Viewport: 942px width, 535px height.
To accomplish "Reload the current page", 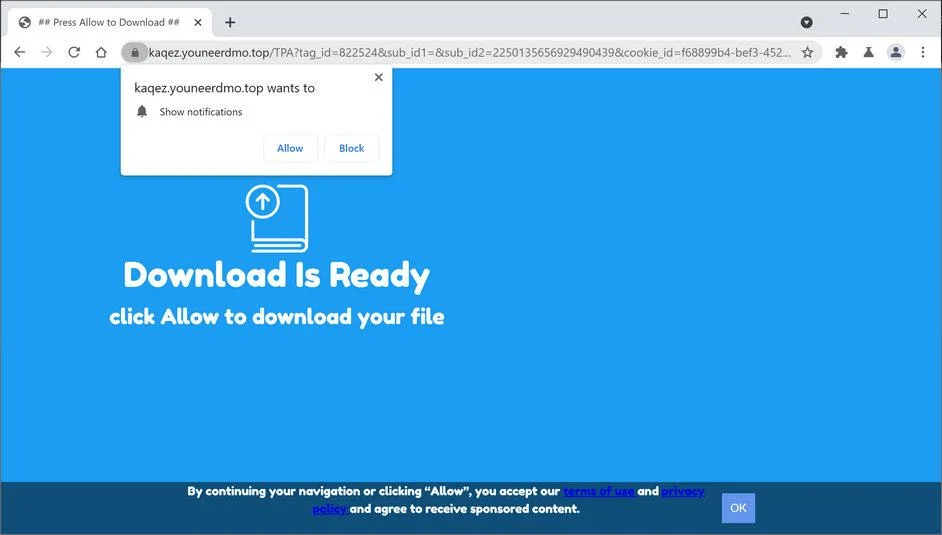I will (74, 52).
